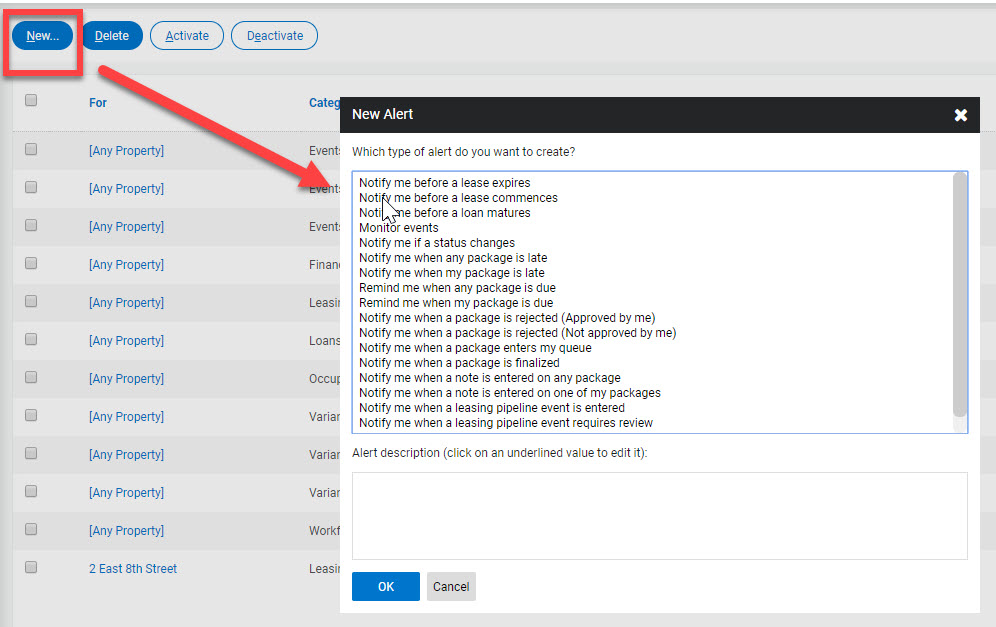Screen dimensions: 996x627
Task: Select 'Notify me before a lease expires'
Action: 443,183
